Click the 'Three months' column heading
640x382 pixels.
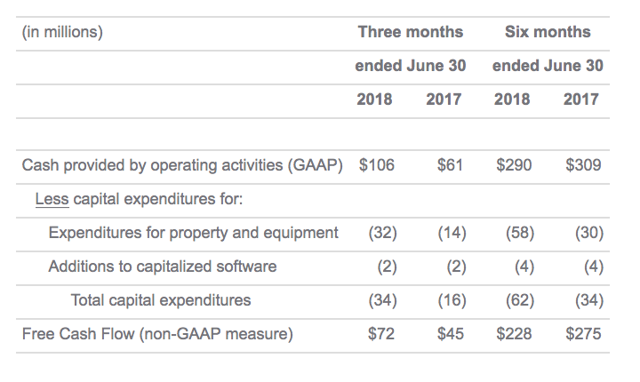click(x=410, y=32)
